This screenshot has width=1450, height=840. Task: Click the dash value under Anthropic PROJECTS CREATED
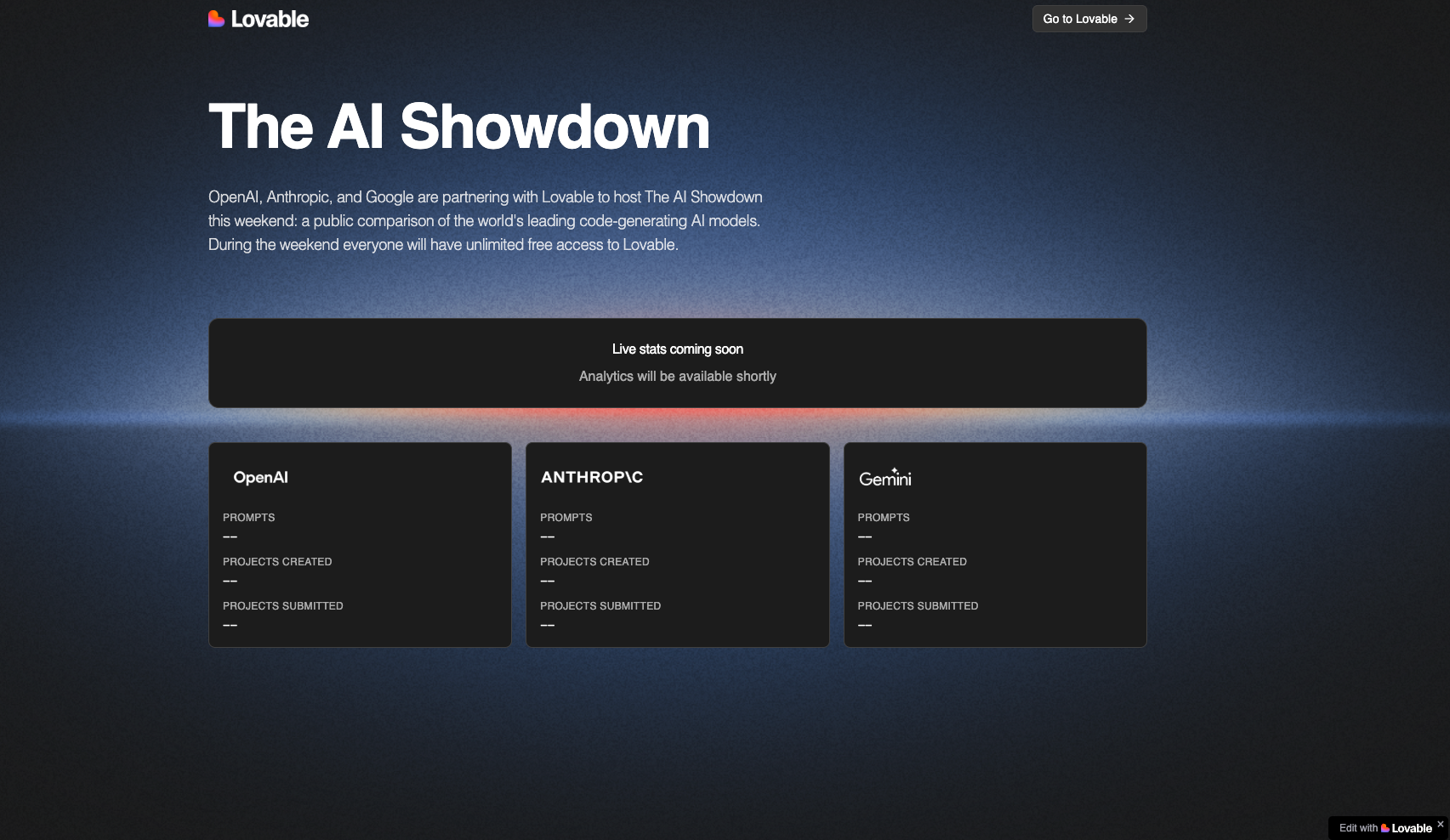pos(547,582)
